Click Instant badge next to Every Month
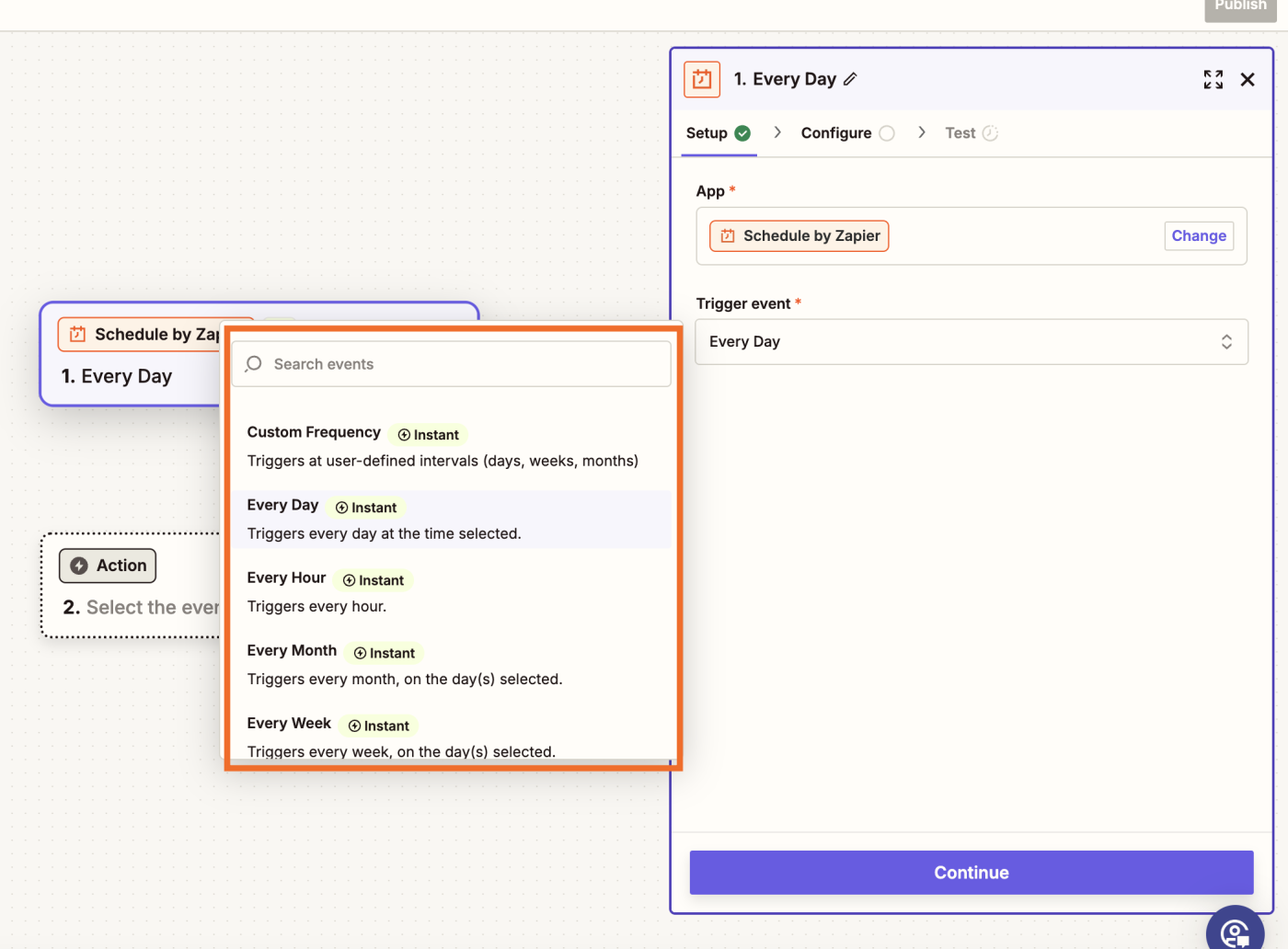Screen dimensions: 1288x949 [x=385, y=653]
